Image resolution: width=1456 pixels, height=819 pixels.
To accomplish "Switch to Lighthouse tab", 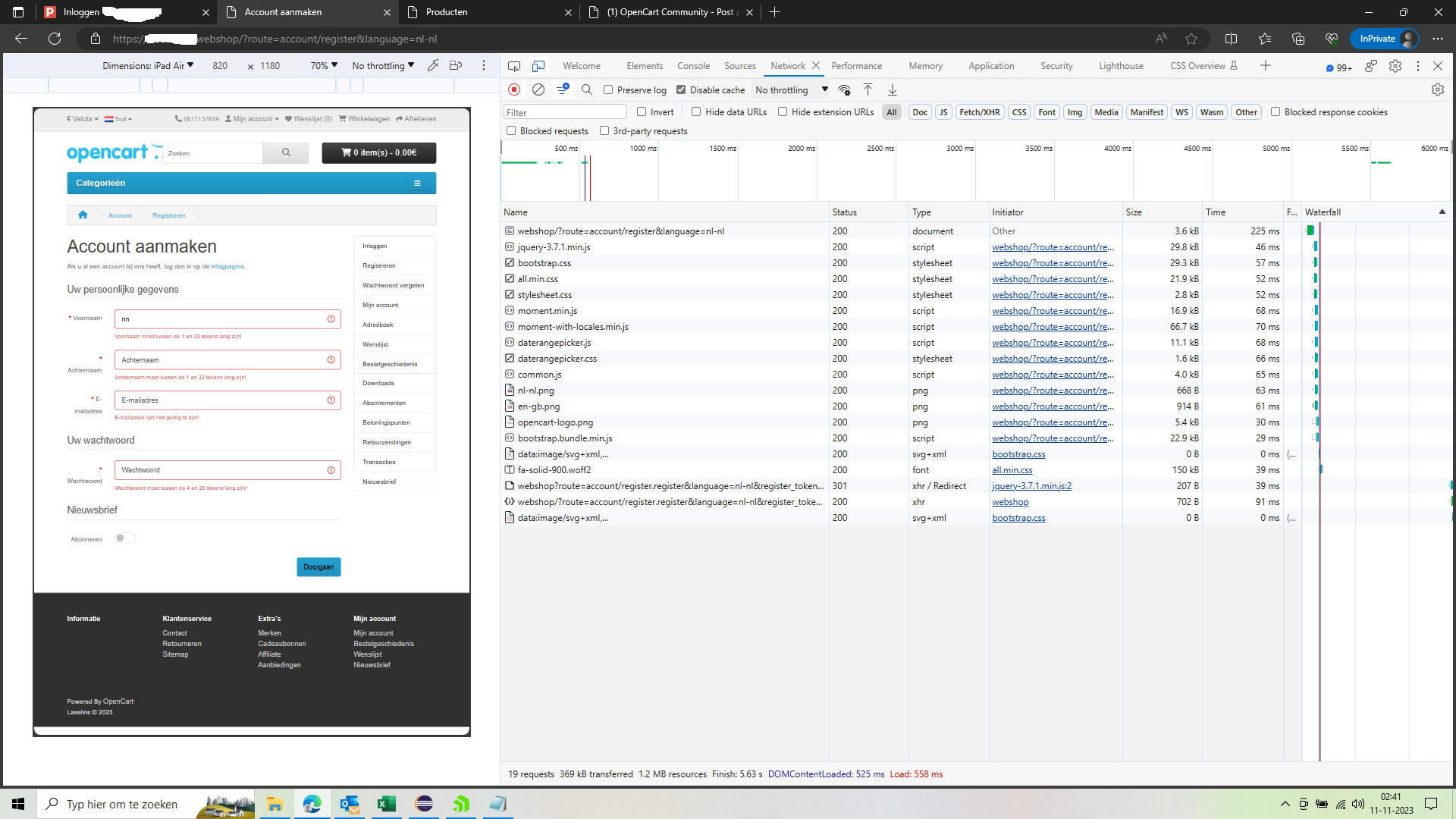I will pos(1121,66).
